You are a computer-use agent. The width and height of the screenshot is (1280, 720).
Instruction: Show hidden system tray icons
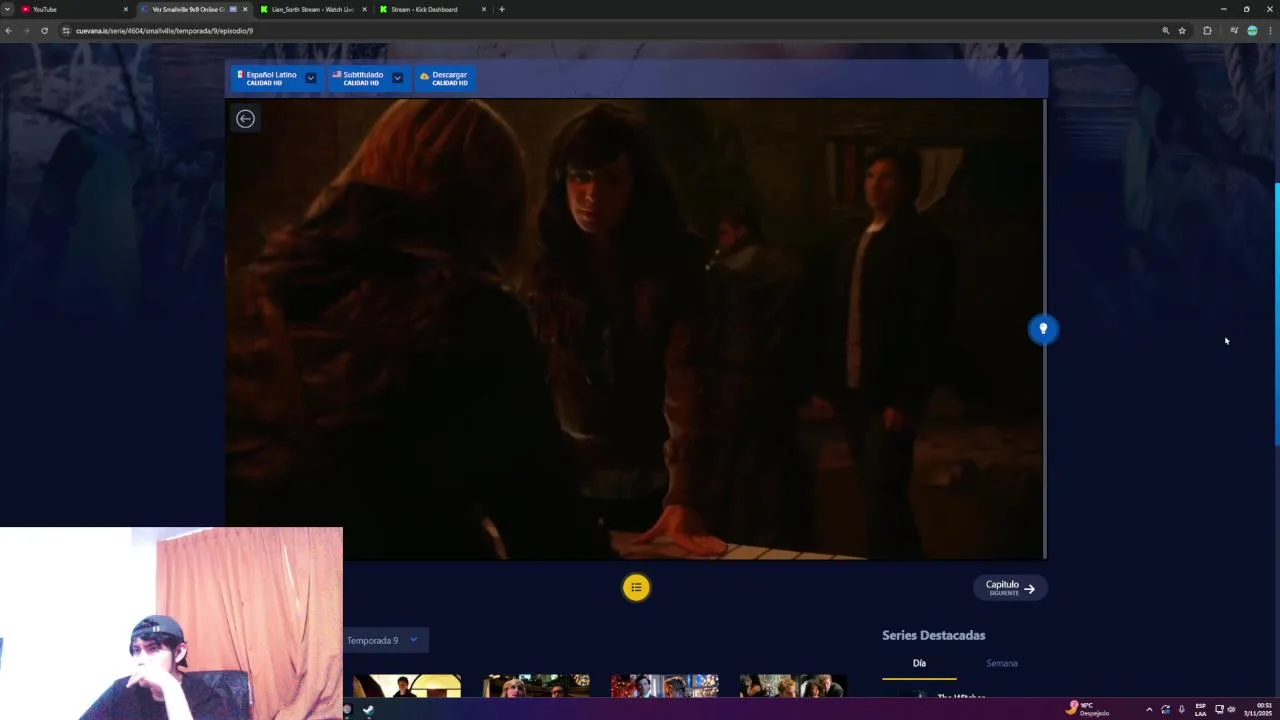coord(1149,710)
